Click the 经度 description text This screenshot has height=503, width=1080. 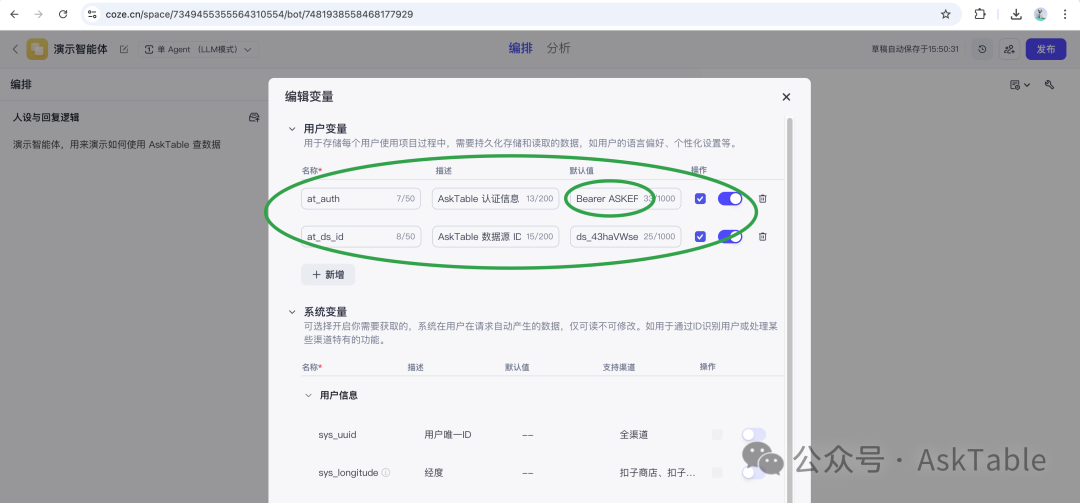tap(434, 473)
